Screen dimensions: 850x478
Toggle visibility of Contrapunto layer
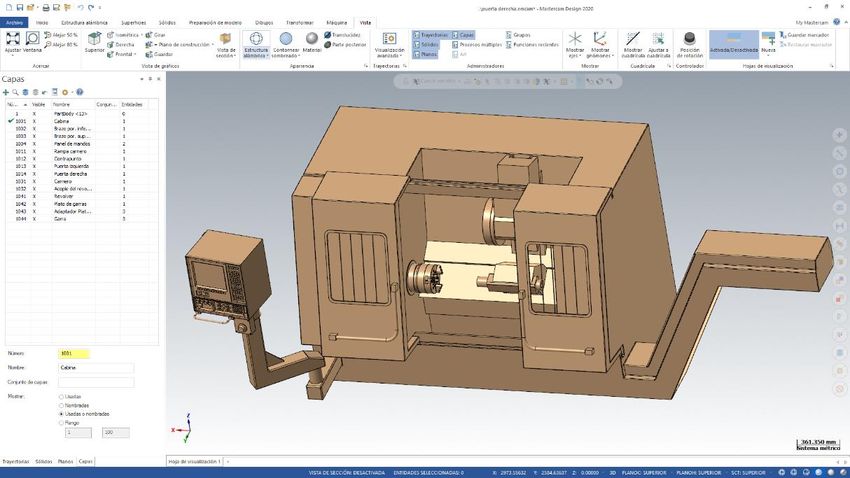(34, 158)
